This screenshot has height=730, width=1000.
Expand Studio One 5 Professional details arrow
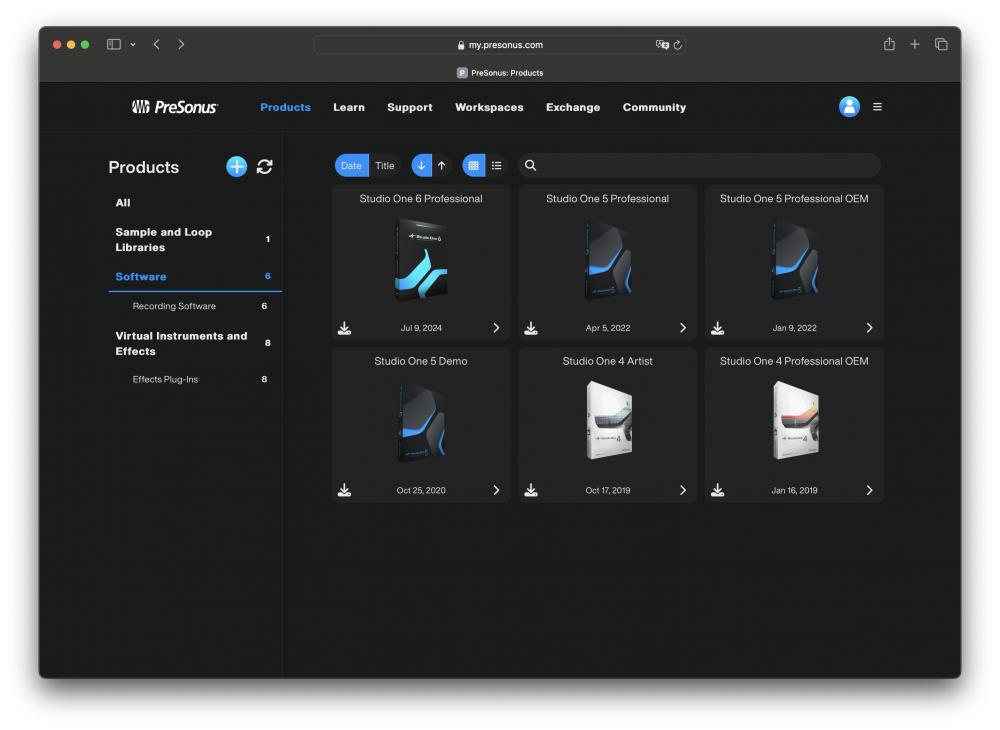coord(683,328)
